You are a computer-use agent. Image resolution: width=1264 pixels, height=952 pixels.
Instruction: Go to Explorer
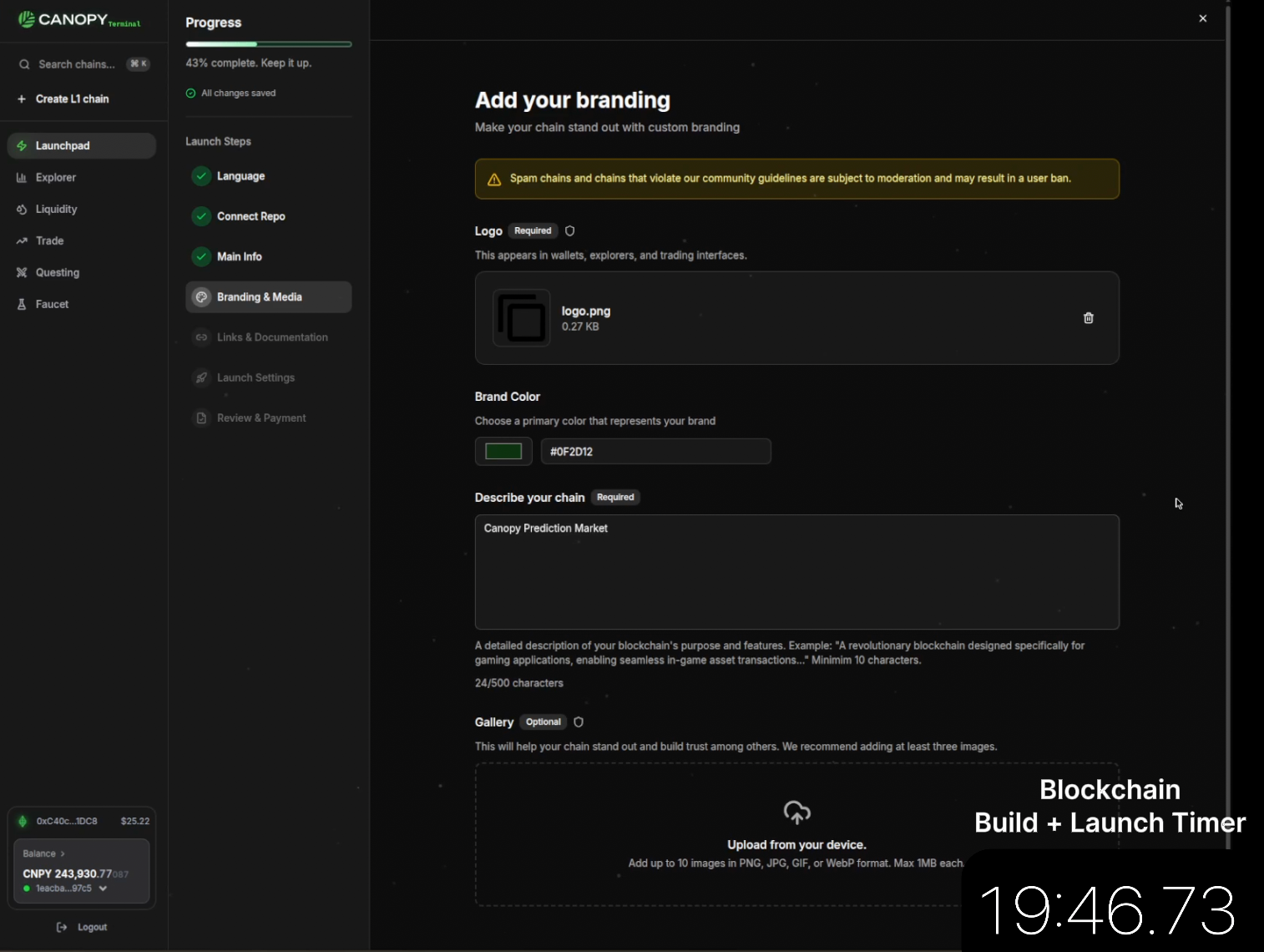pyautogui.click(x=55, y=177)
